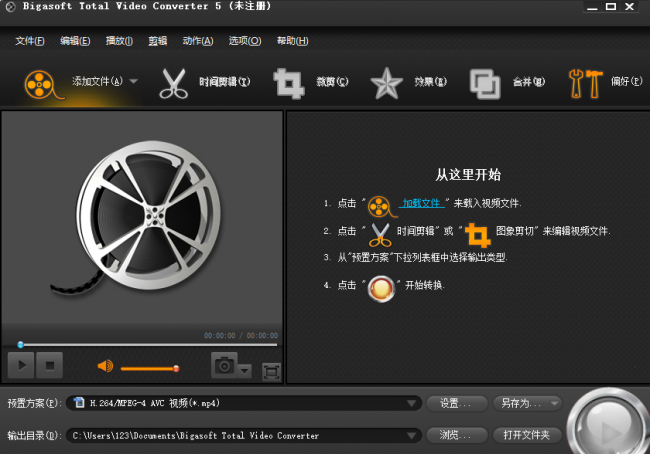Select the Trim scissors toolbar icon
The width and height of the screenshot is (650, 454).
tap(173, 84)
